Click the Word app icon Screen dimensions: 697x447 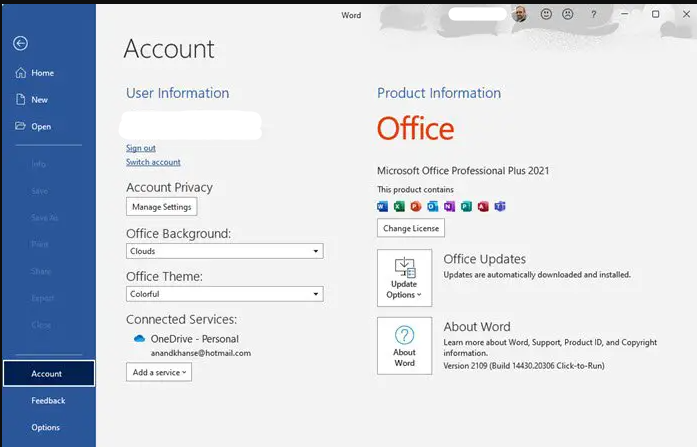pyautogui.click(x=382, y=206)
